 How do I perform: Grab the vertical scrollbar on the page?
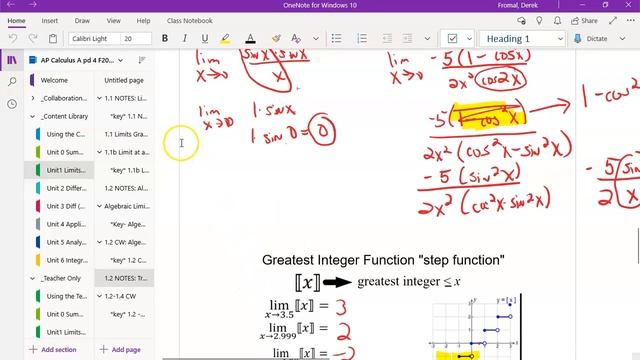638,246
